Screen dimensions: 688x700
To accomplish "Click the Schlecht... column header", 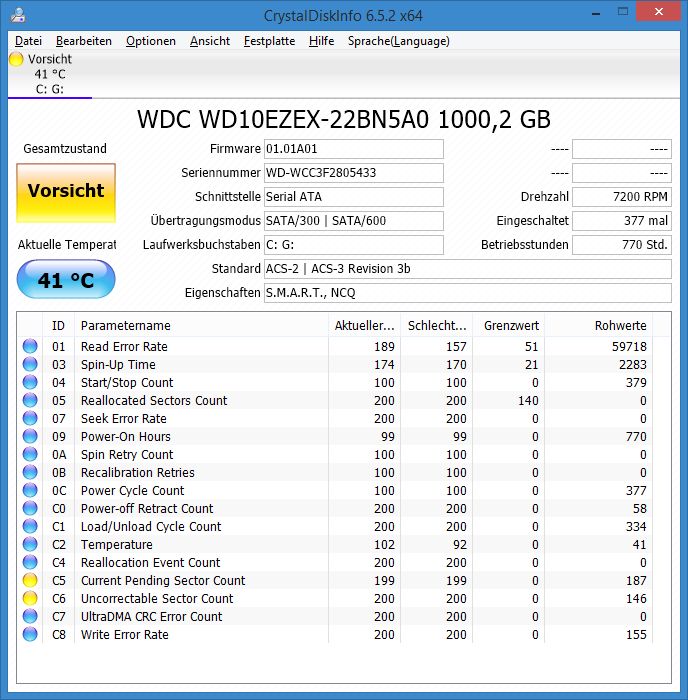I will click(437, 325).
